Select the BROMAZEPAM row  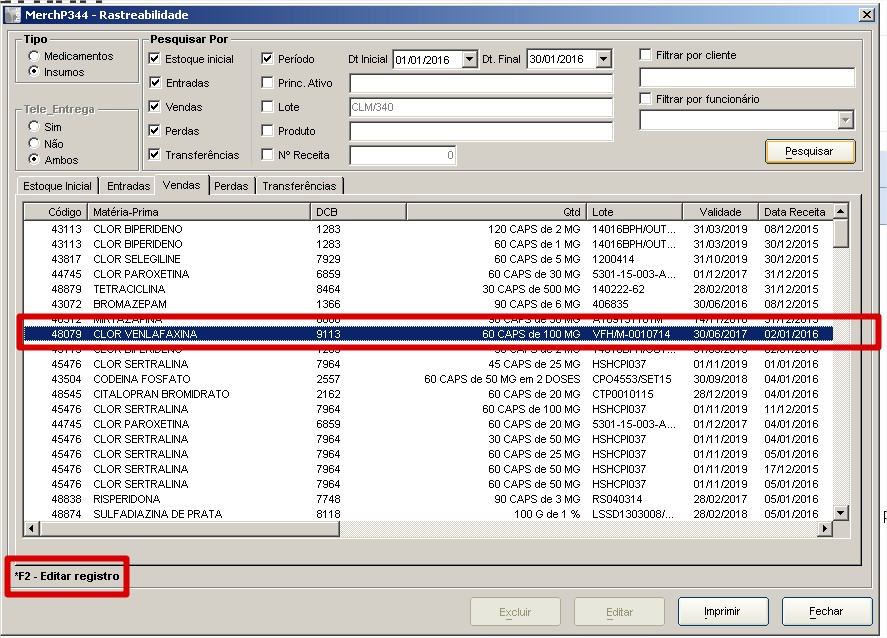(x=428, y=304)
